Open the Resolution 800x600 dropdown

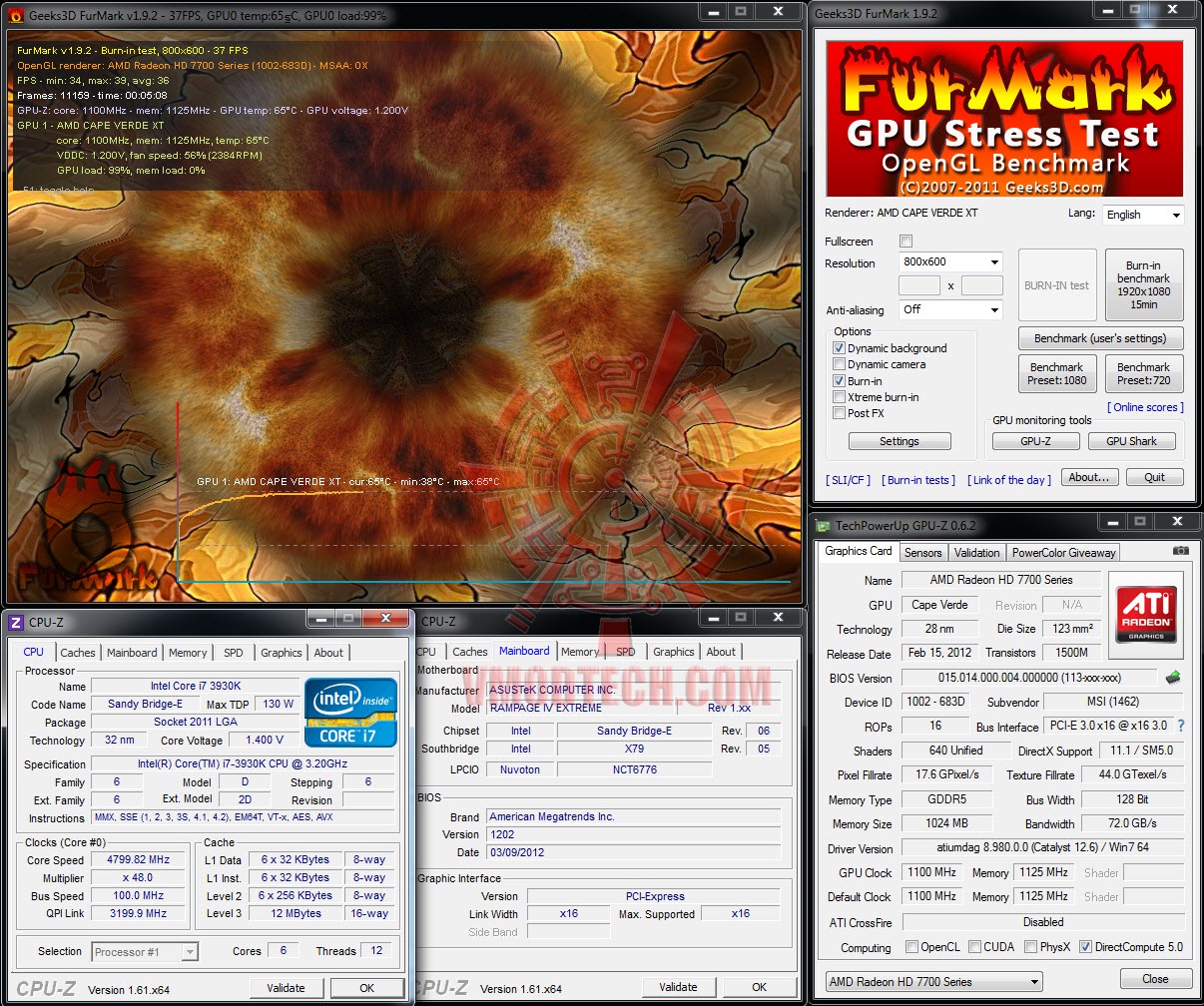point(950,262)
